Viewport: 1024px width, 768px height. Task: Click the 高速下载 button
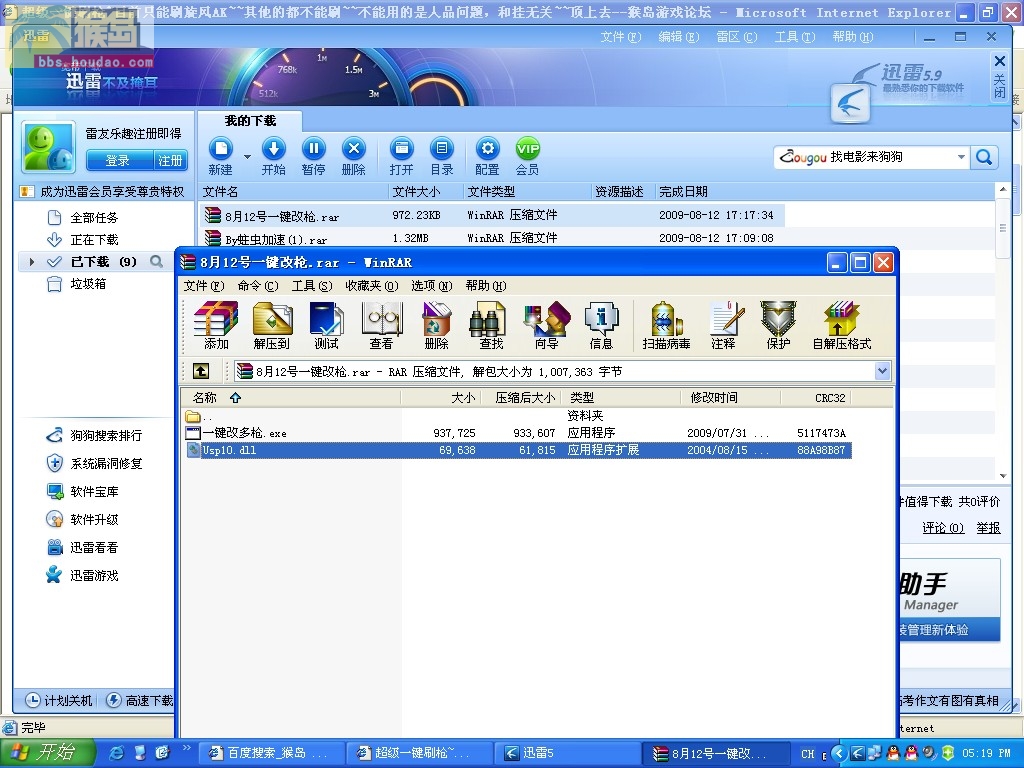point(140,701)
